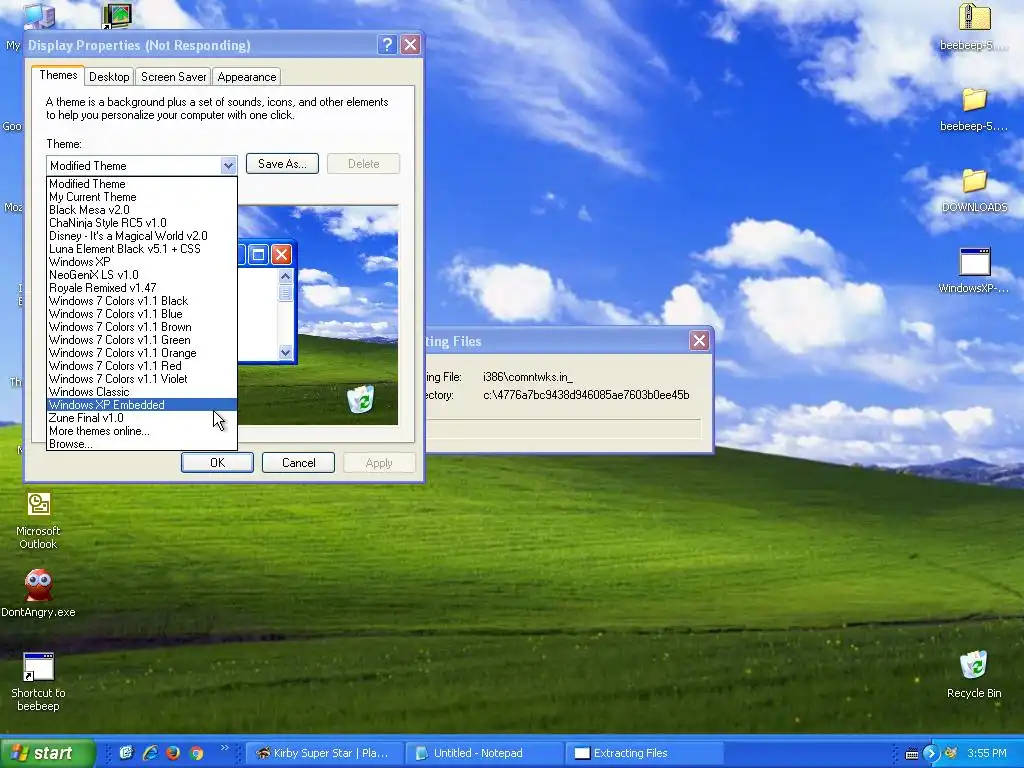Click the Recycle Bin icon in the theme preview
1024x768 pixels.
[360, 399]
